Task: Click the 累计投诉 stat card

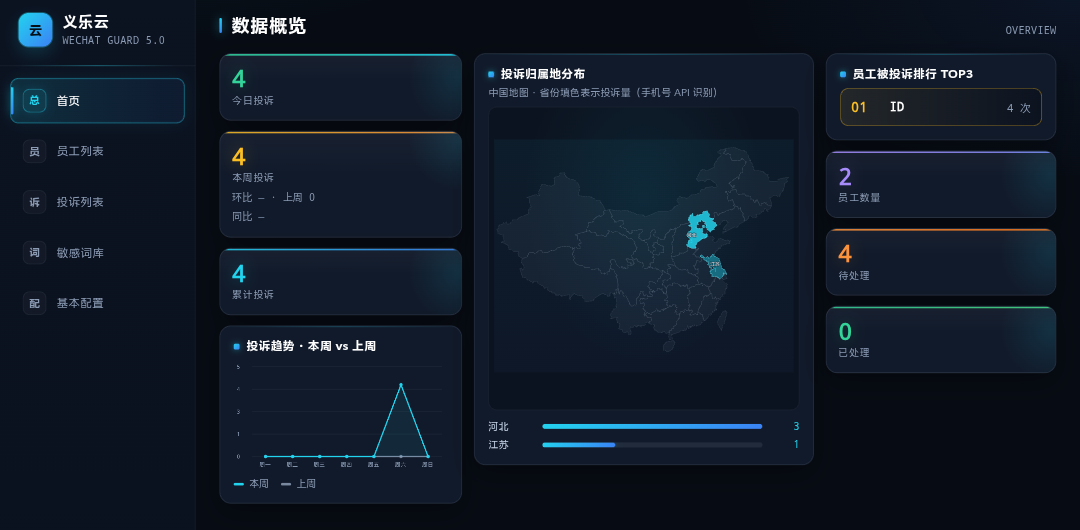Action: 340,281
